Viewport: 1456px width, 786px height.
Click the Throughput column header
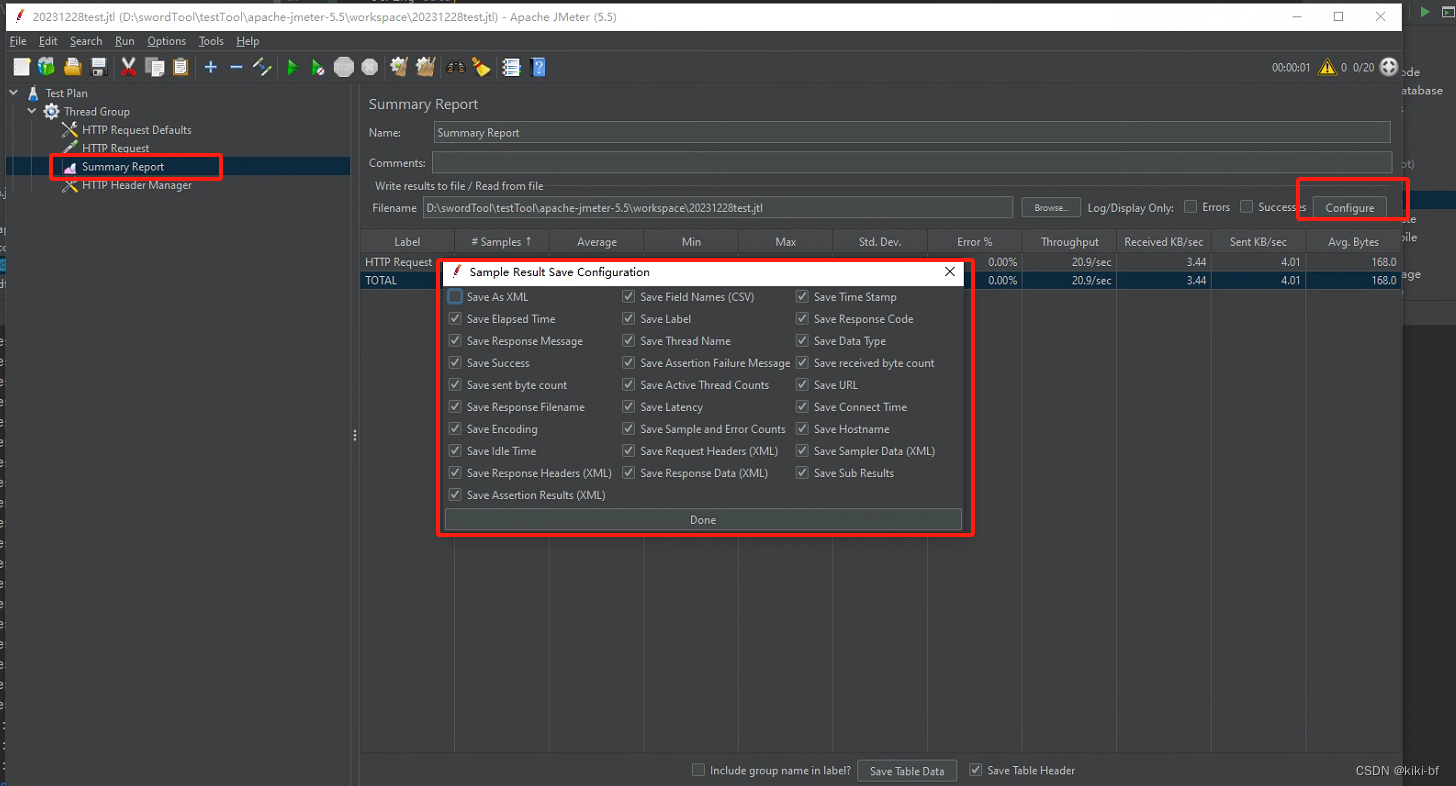pyautogui.click(x=1069, y=242)
